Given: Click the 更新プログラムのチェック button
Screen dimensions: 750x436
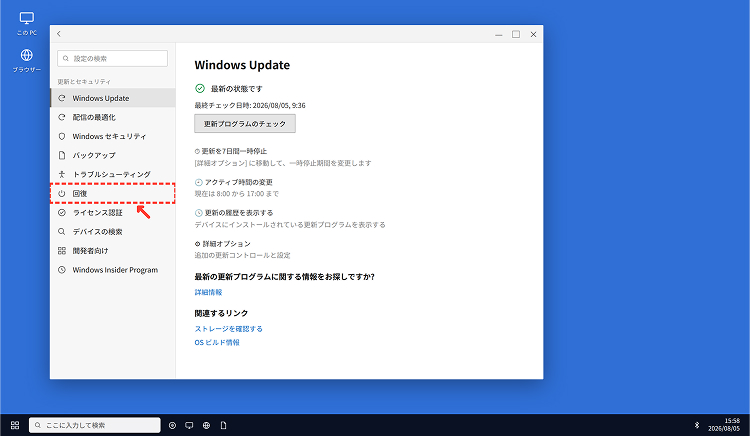Looking at the screenshot, I should (245, 123).
